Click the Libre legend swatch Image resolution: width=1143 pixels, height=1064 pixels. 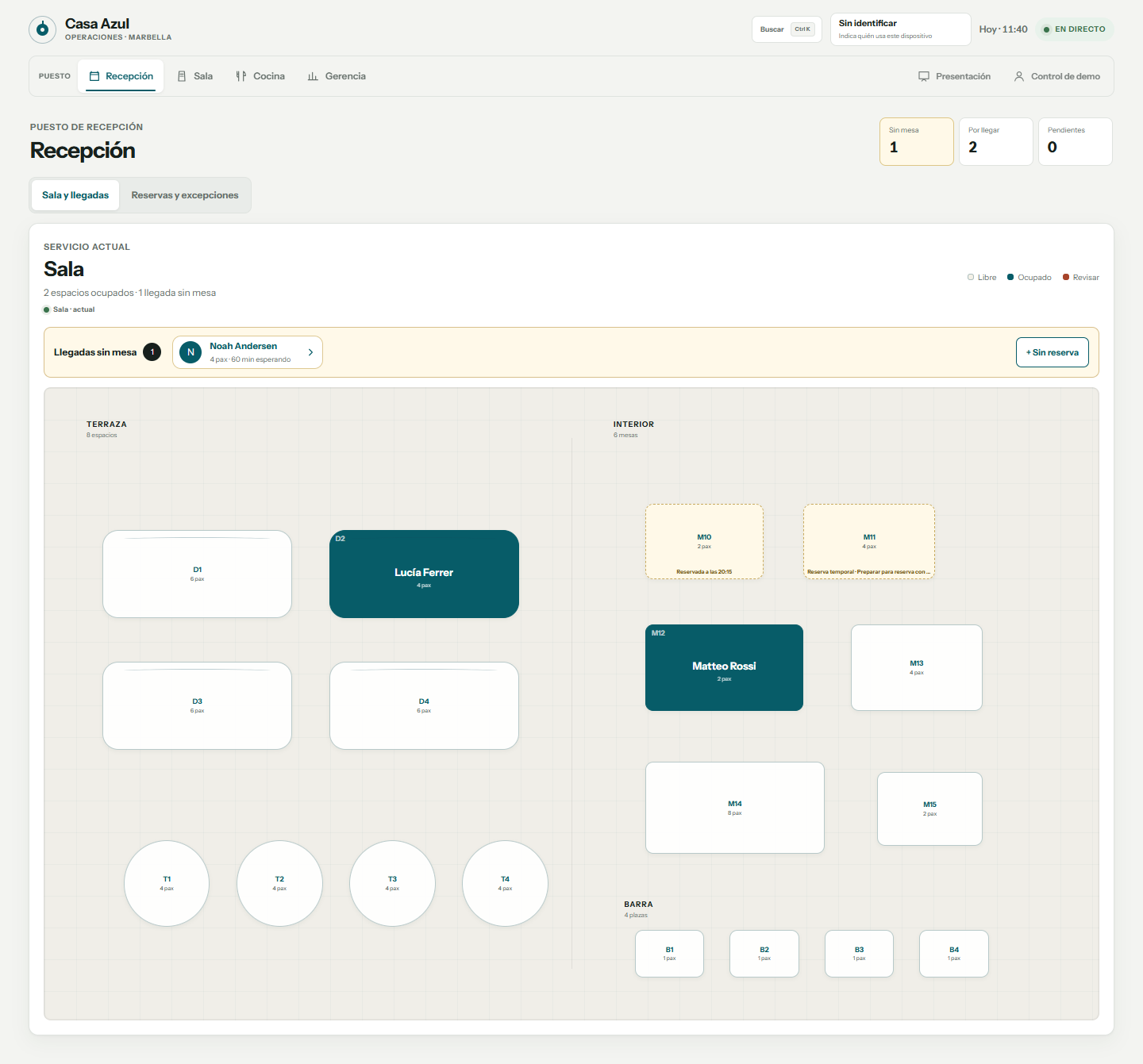point(971,277)
